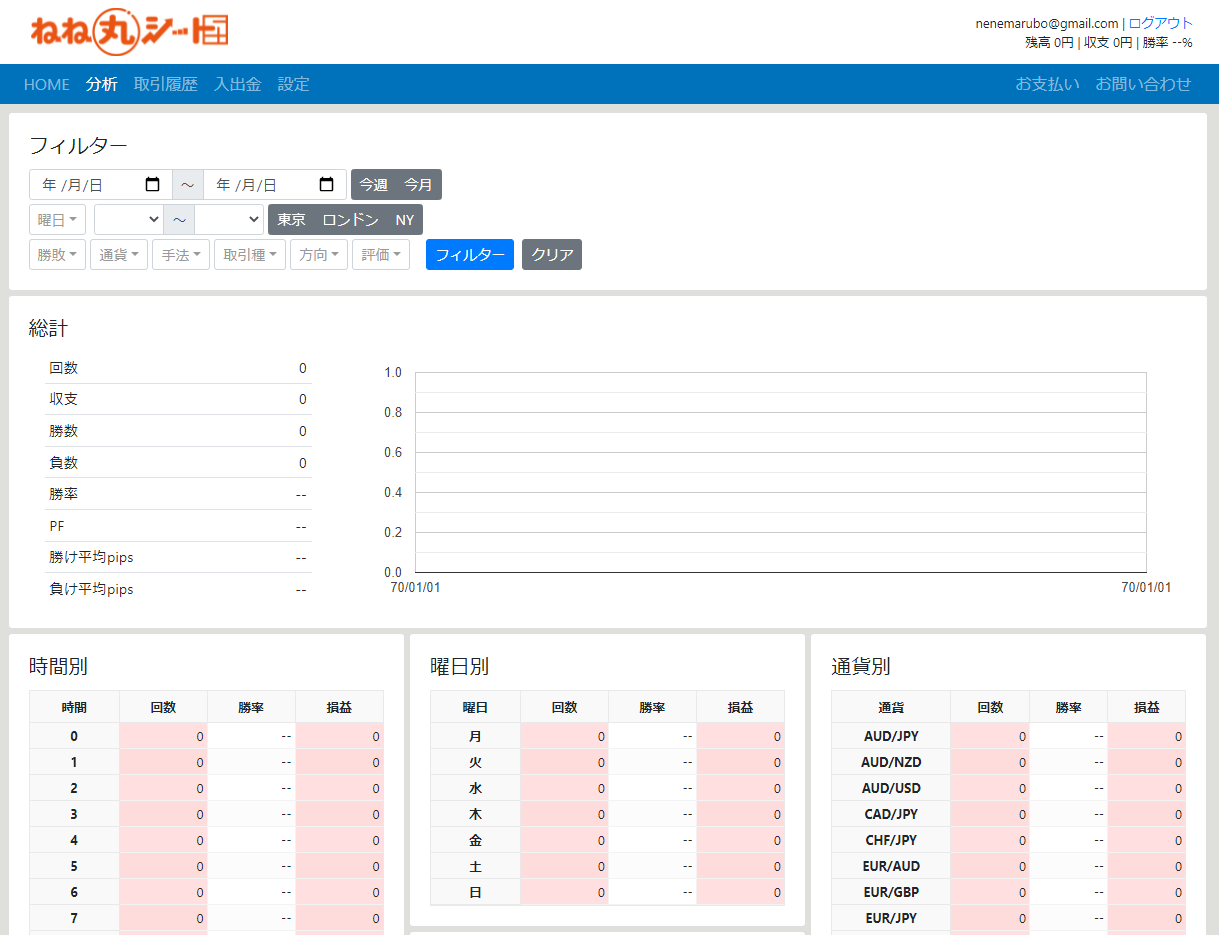This screenshot has width=1219, height=935.
Task: Expand the 方向 dropdown
Action: 319,255
